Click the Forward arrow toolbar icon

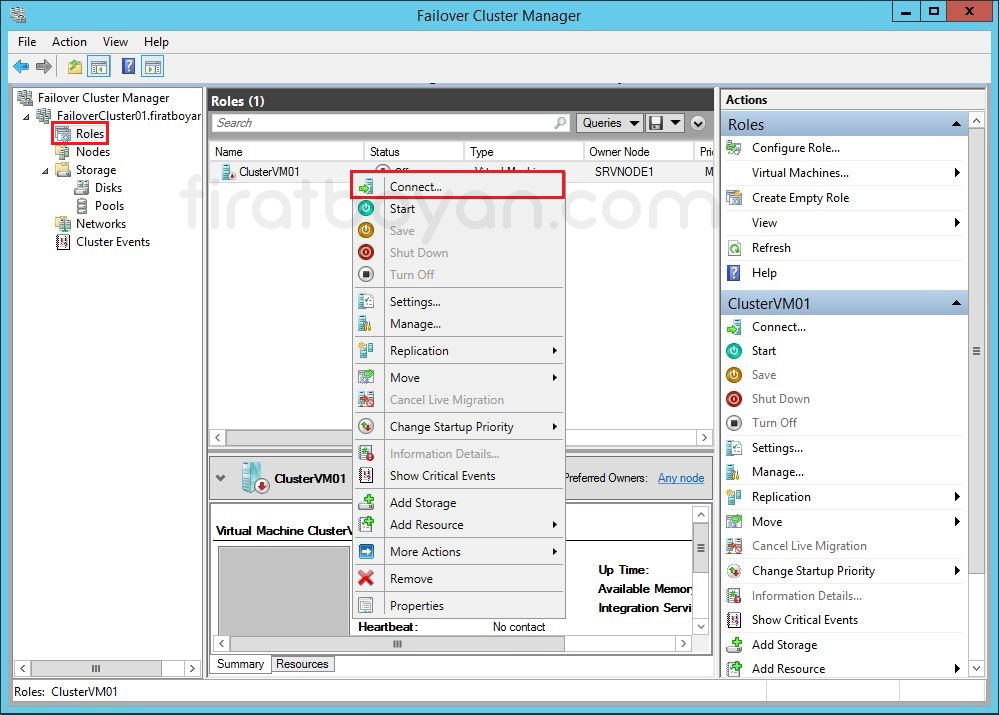(44, 66)
